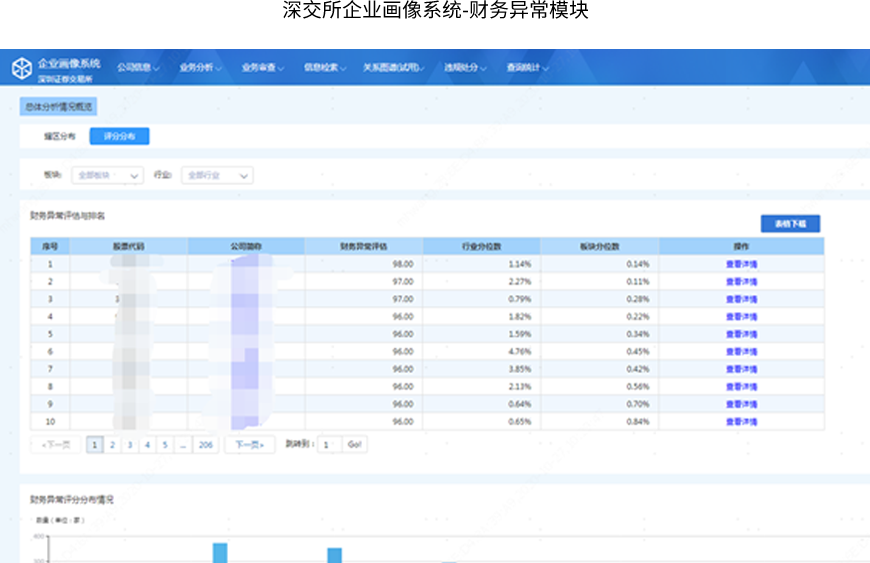Click the tallest bar in score distribution chart
Screen dimensions: 870x563
(220, 553)
